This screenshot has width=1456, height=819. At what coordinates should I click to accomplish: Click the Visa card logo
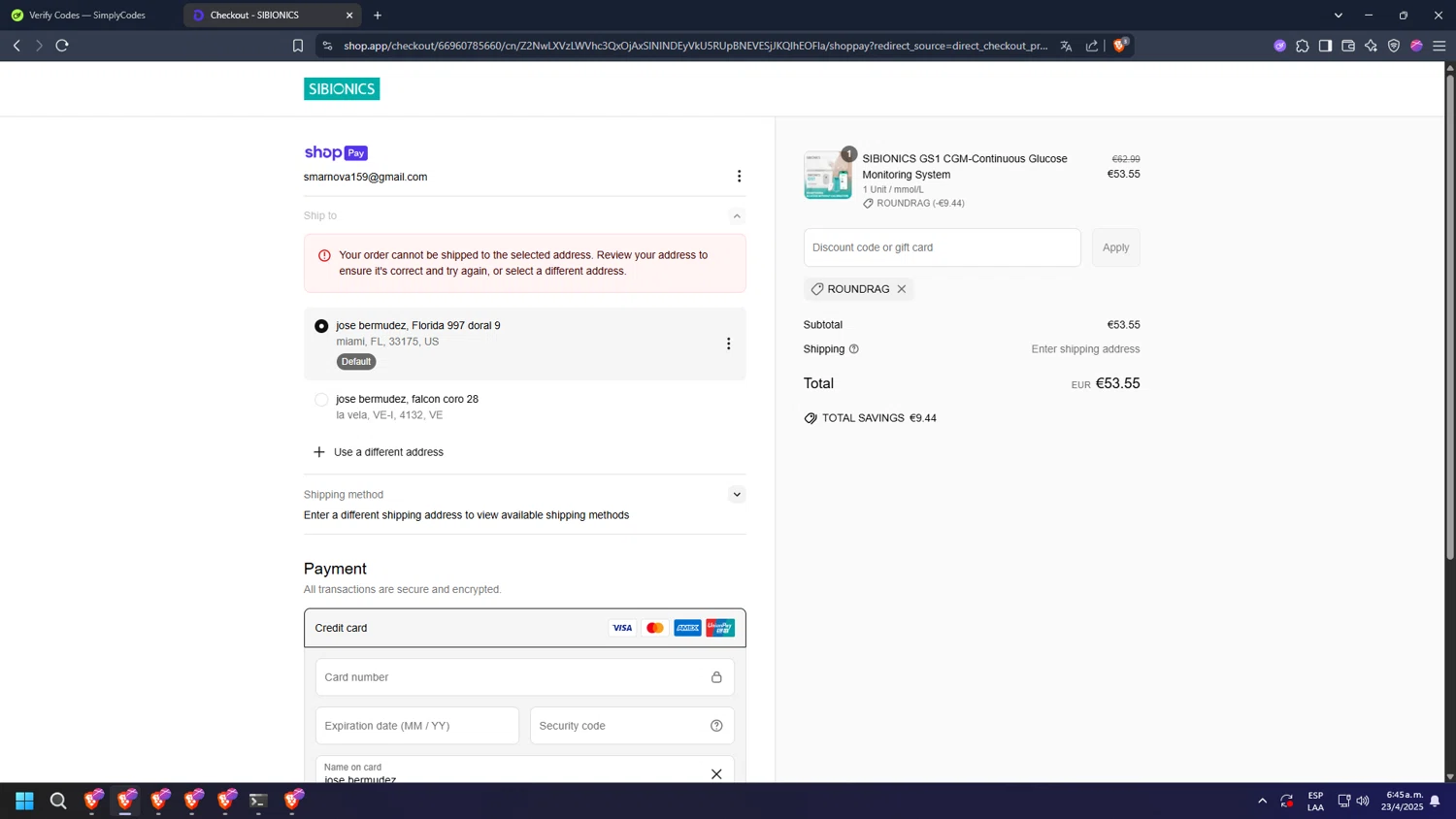point(622,628)
